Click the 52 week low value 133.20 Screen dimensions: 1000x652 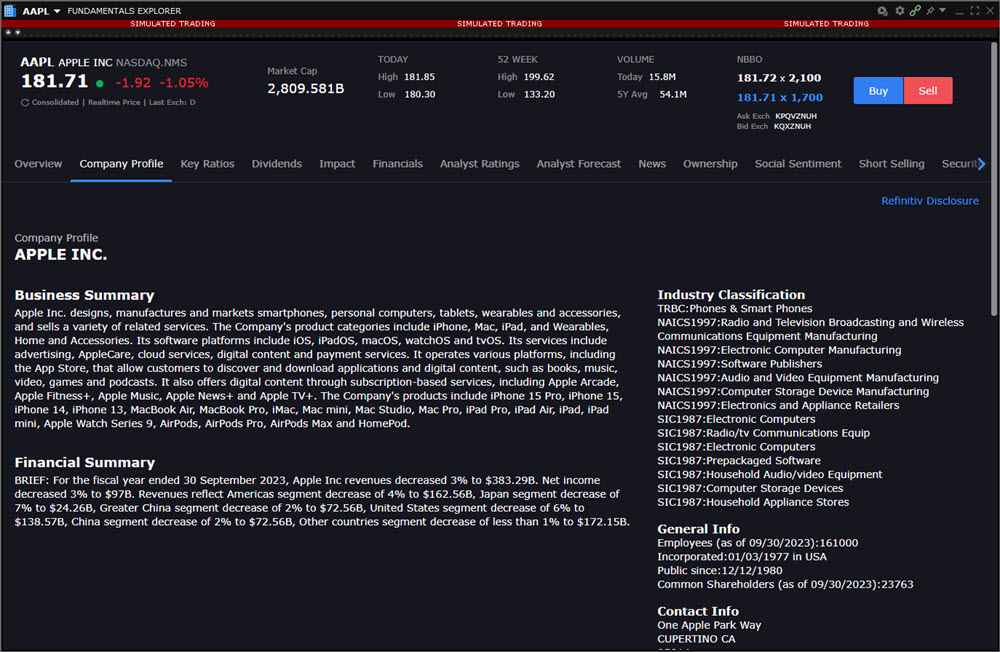pyautogui.click(x=539, y=94)
